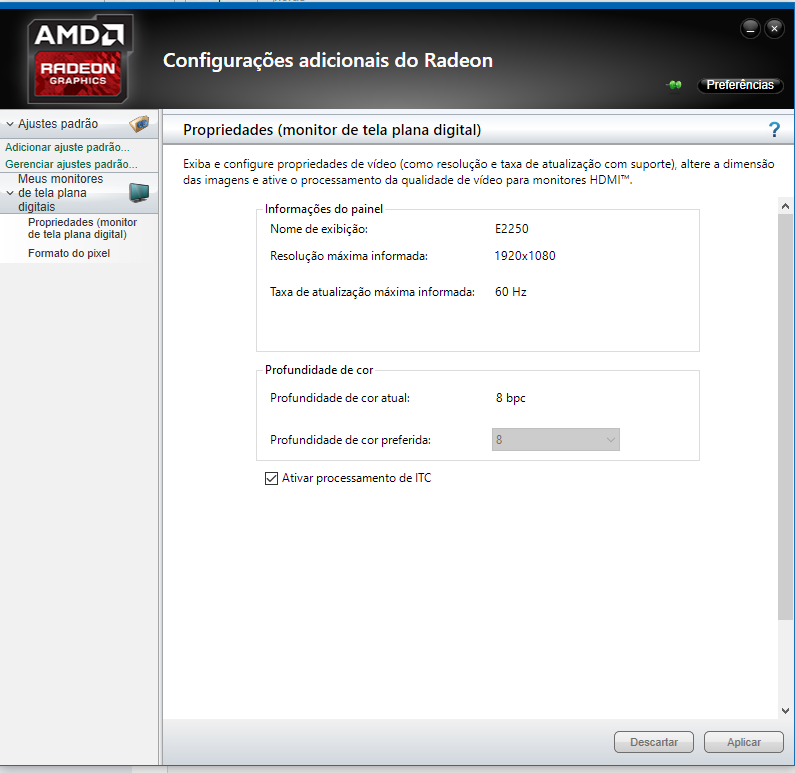Viewport: 795px width, 773px height.
Task: Click the vertical scrollbar thumb
Action: click(785, 416)
